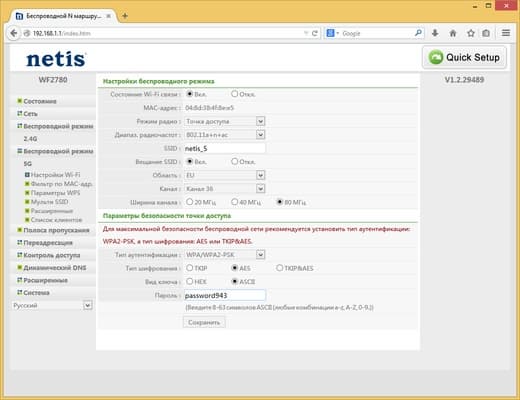
Task: Reload the page with the refresh icon
Action: pyautogui.click(x=315, y=33)
